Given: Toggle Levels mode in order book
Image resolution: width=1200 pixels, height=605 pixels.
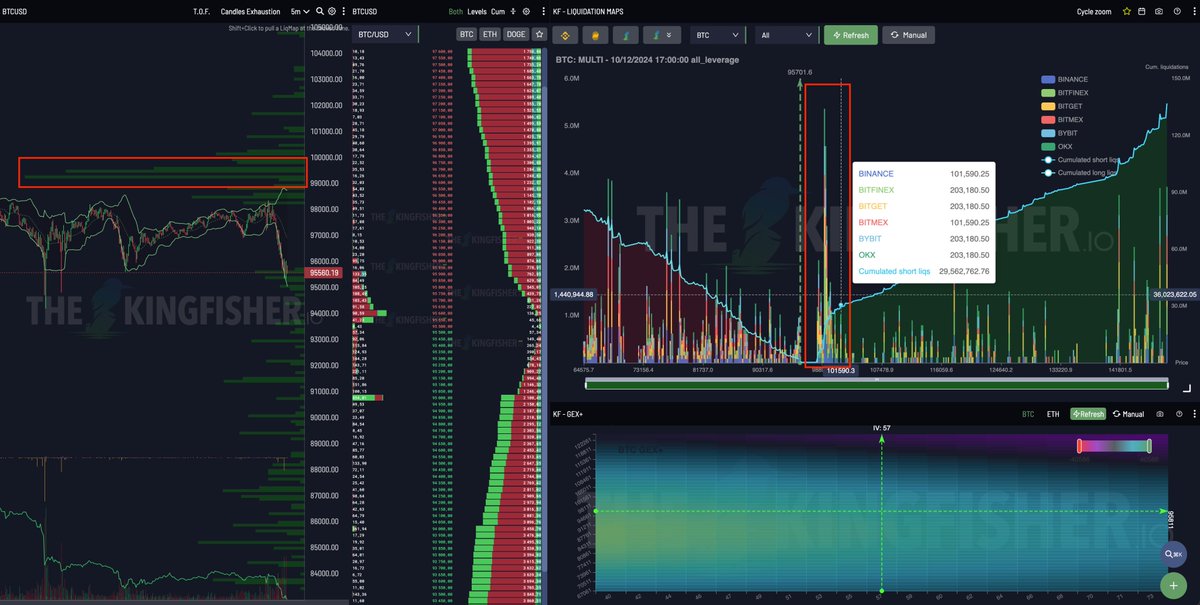Looking at the screenshot, I should pos(478,11).
